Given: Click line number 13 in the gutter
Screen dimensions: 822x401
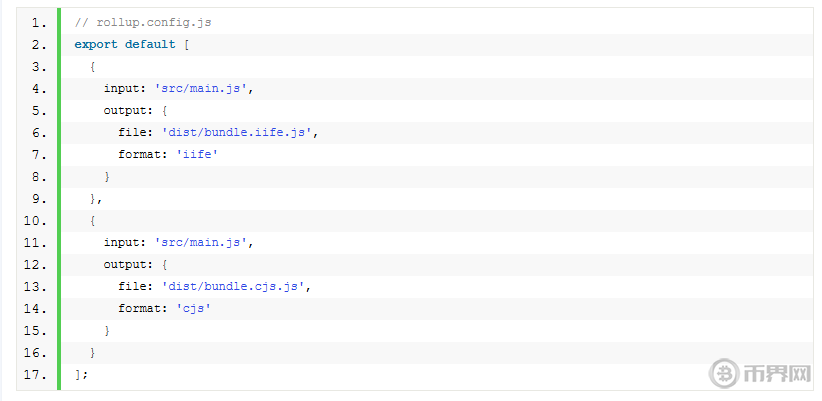Looking at the screenshot, I should tap(34, 286).
